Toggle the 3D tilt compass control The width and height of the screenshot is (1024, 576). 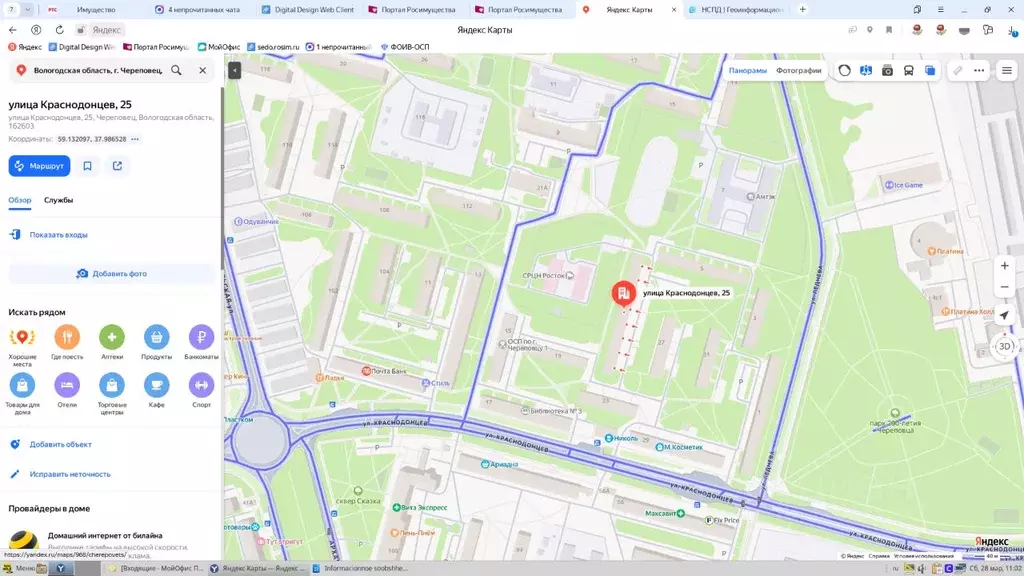1004,346
